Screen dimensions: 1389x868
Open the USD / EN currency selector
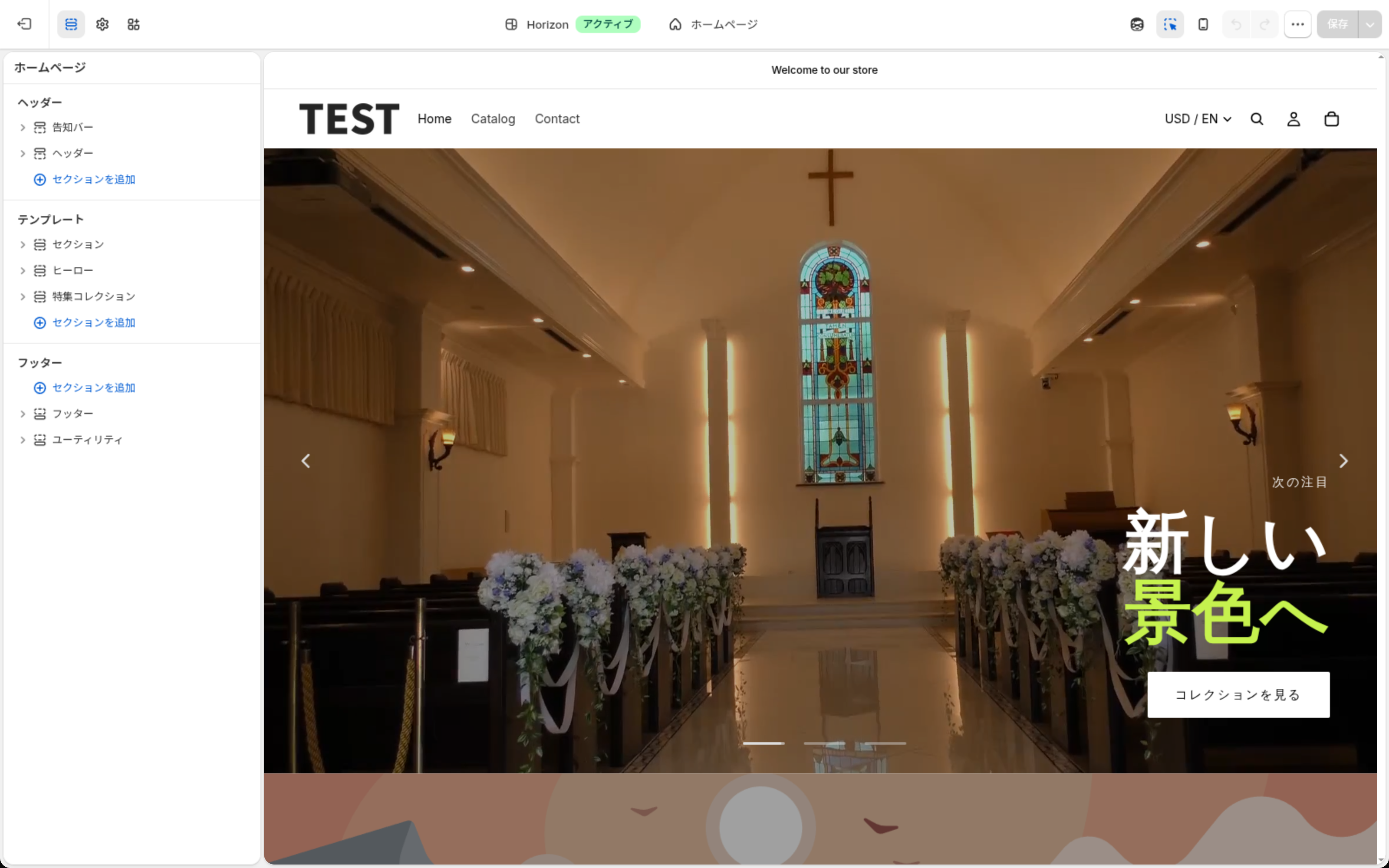tap(1198, 119)
